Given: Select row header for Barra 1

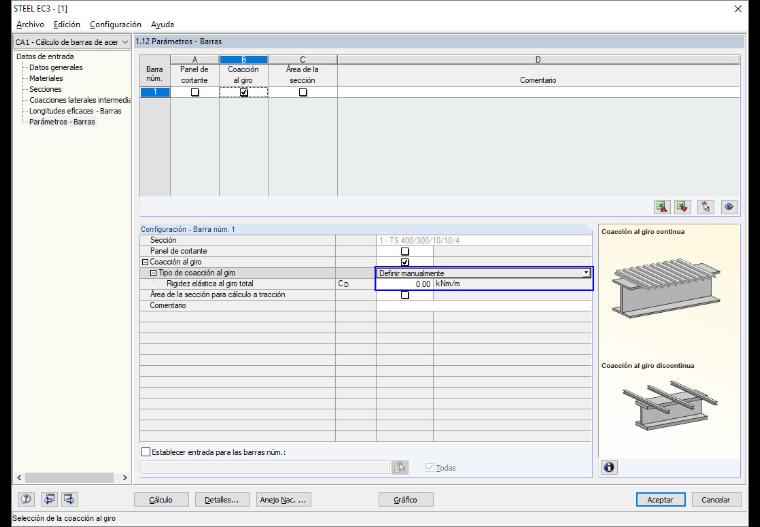Looking at the screenshot, I should click(155, 92).
